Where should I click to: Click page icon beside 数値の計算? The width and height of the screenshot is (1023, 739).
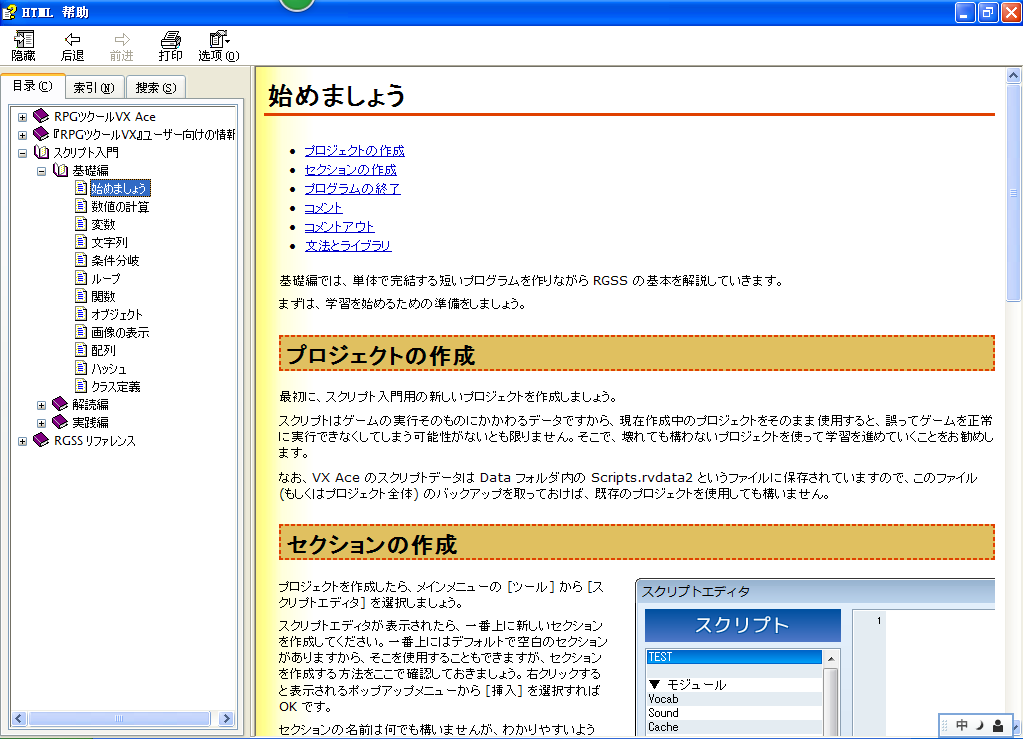(81, 206)
